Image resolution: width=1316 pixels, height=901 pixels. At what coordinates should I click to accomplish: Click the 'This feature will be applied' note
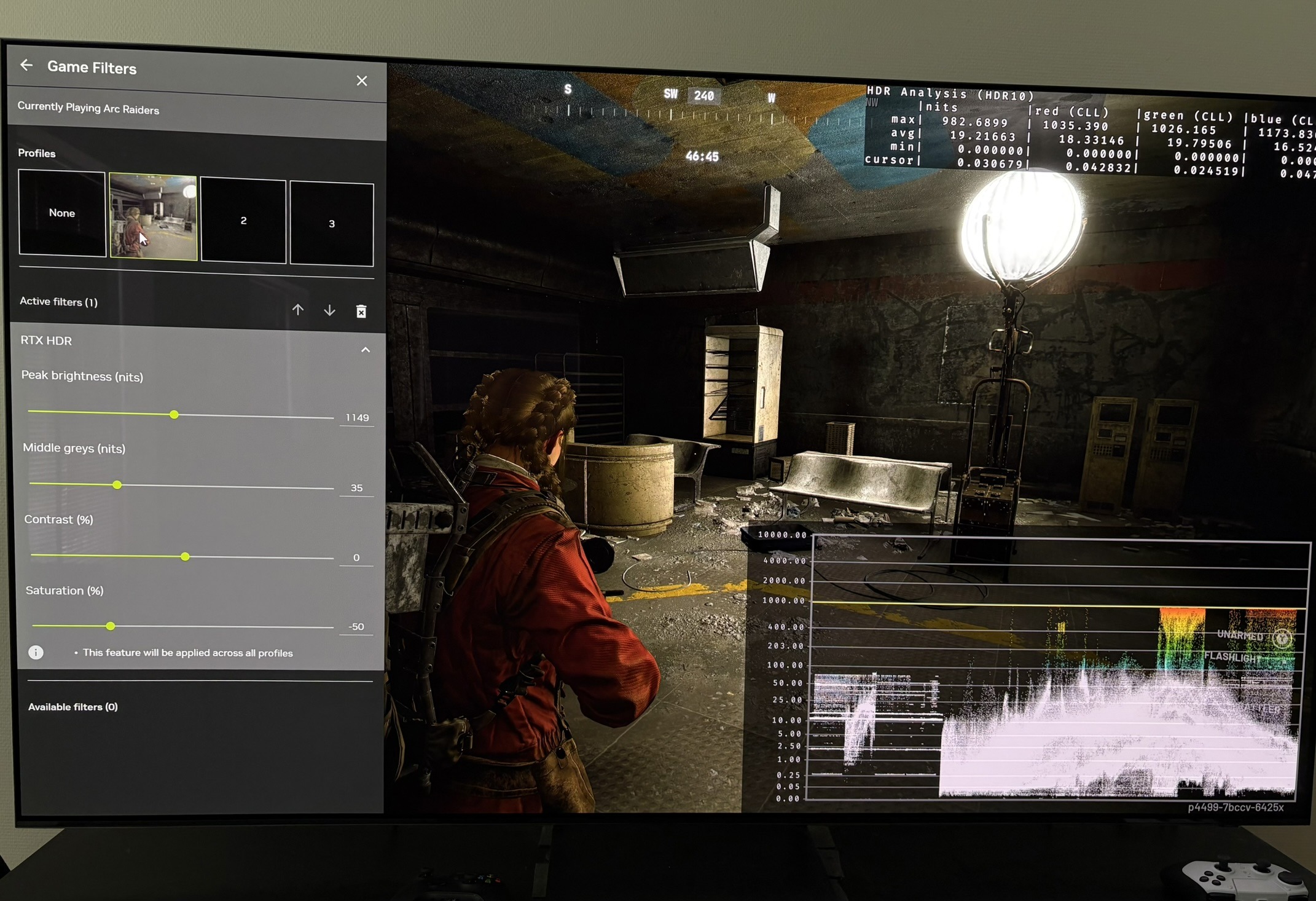point(188,653)
